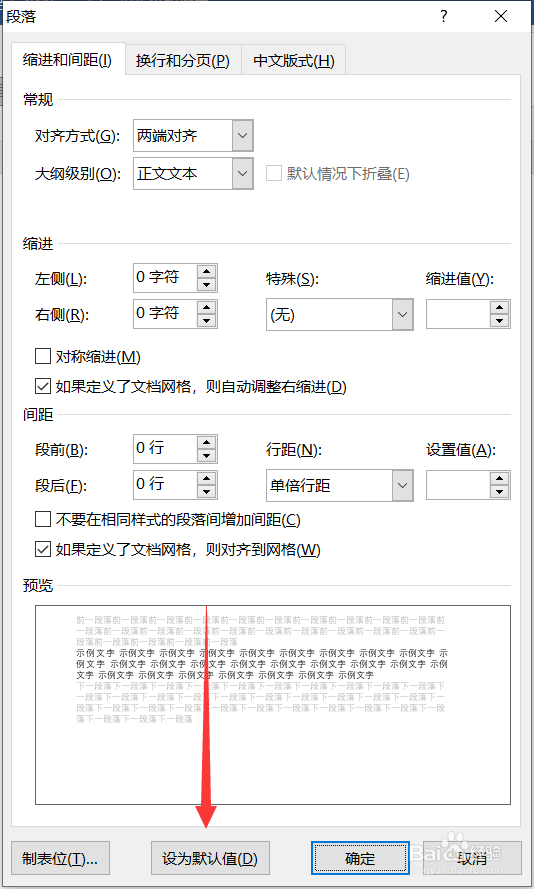Check 不要在相同样式的段落间增加间距 checkbox
This screenshot has width=534, height=889.
[x=43, y=519]
